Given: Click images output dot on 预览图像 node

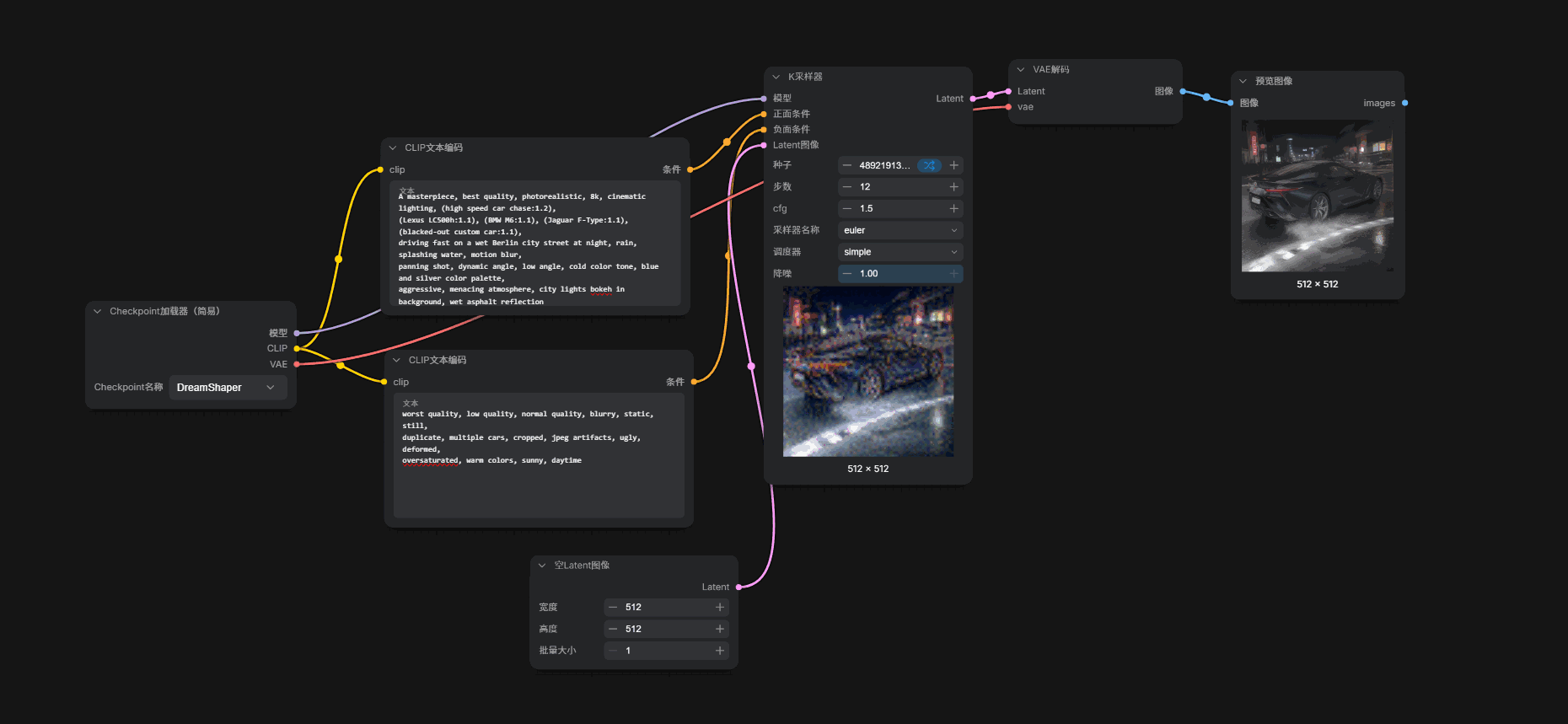Looking at the screenshot, I should tap(1404, 103).
